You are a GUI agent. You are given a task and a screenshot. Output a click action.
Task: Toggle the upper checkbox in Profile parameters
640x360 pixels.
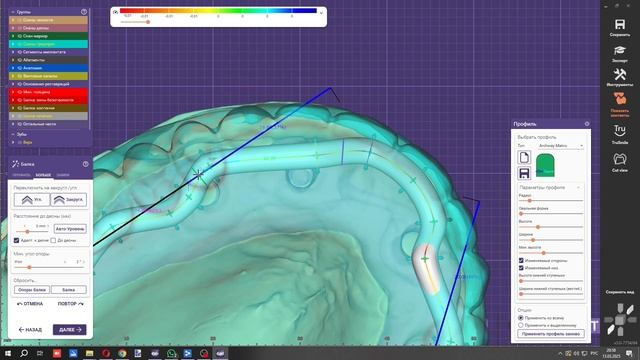(521, 260)
